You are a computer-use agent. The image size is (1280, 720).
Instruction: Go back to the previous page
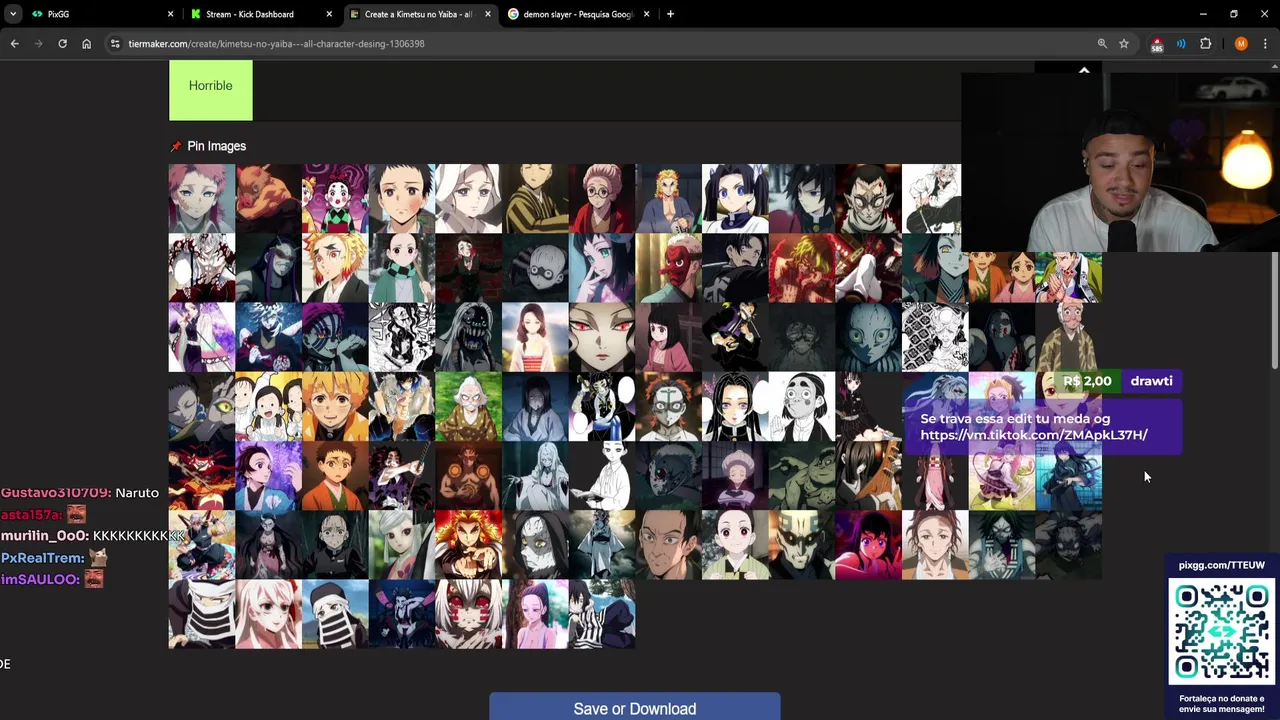click(14, 44)
